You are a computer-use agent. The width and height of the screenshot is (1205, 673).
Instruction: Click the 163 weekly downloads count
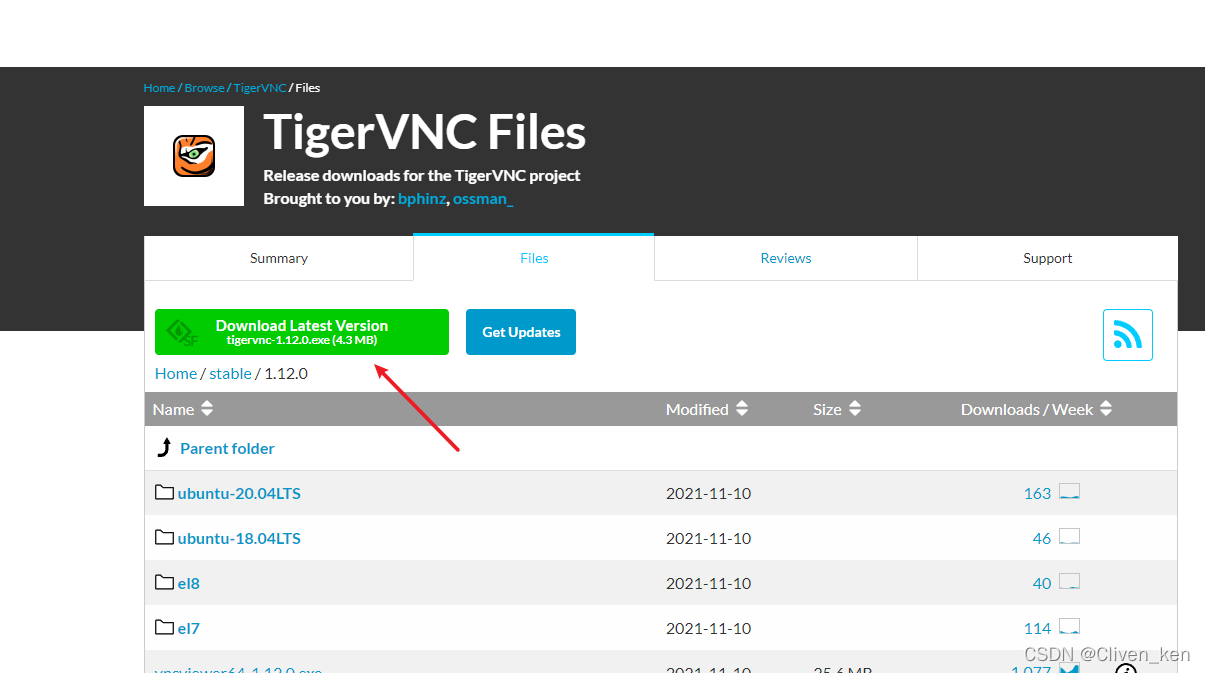pos(1037,493)
